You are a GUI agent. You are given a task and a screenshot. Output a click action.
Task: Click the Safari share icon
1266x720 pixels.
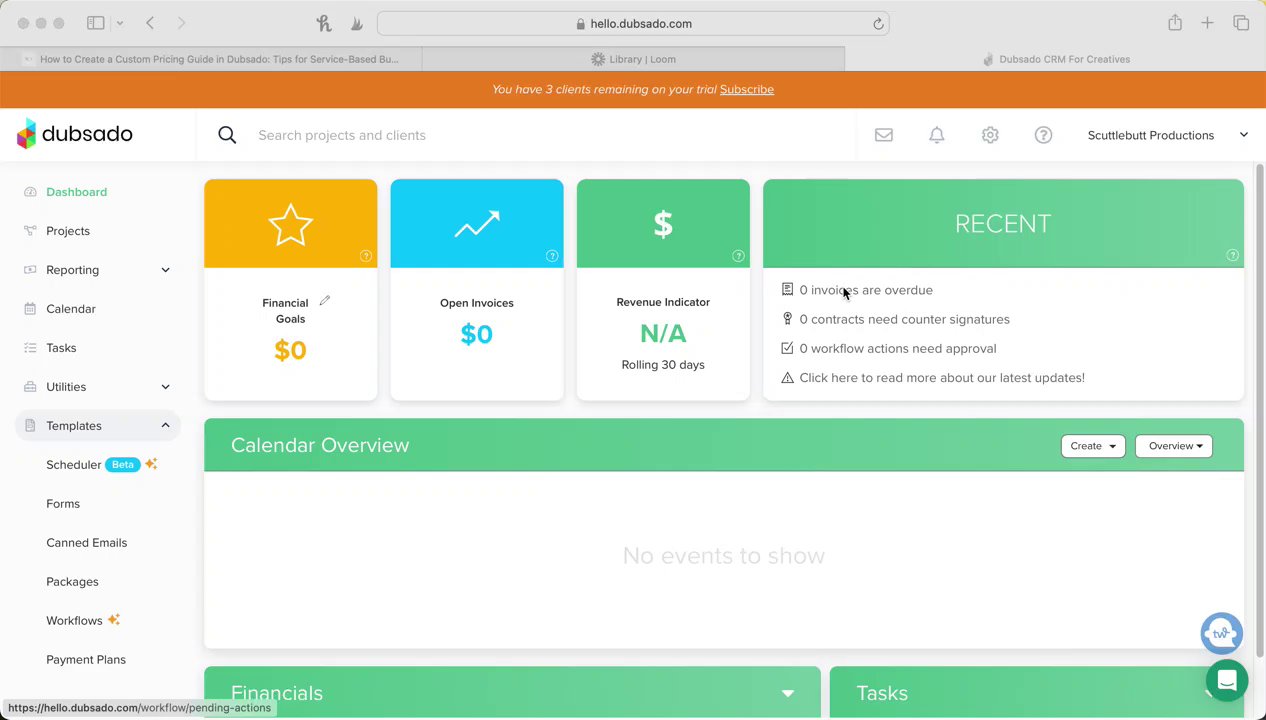click(x=1175, y=22)
